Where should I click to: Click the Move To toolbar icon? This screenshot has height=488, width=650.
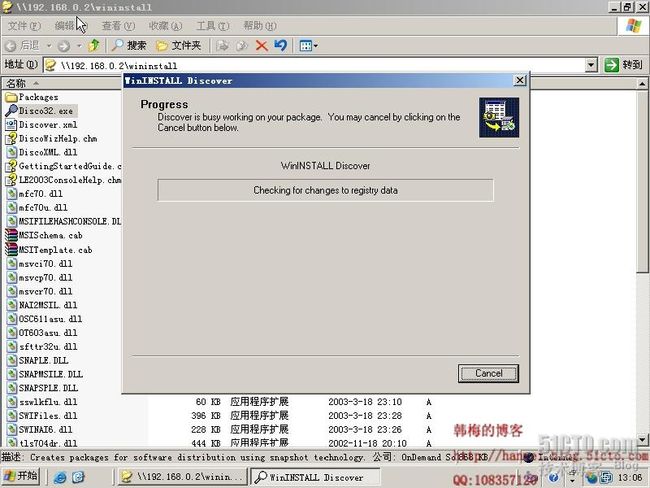click(x=223, y=46)
